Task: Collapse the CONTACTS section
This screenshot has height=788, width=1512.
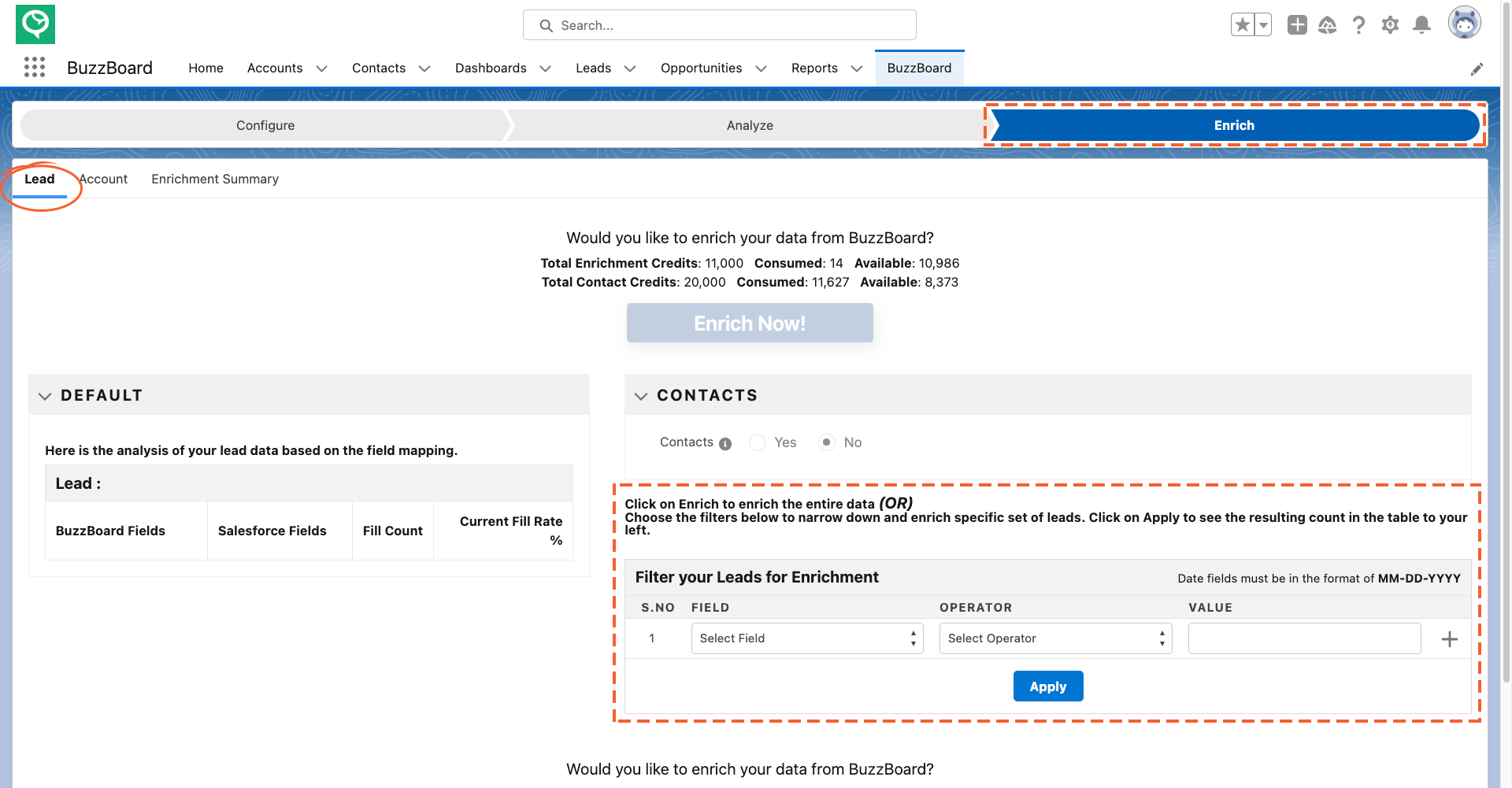Action: (x=641, y=396)
